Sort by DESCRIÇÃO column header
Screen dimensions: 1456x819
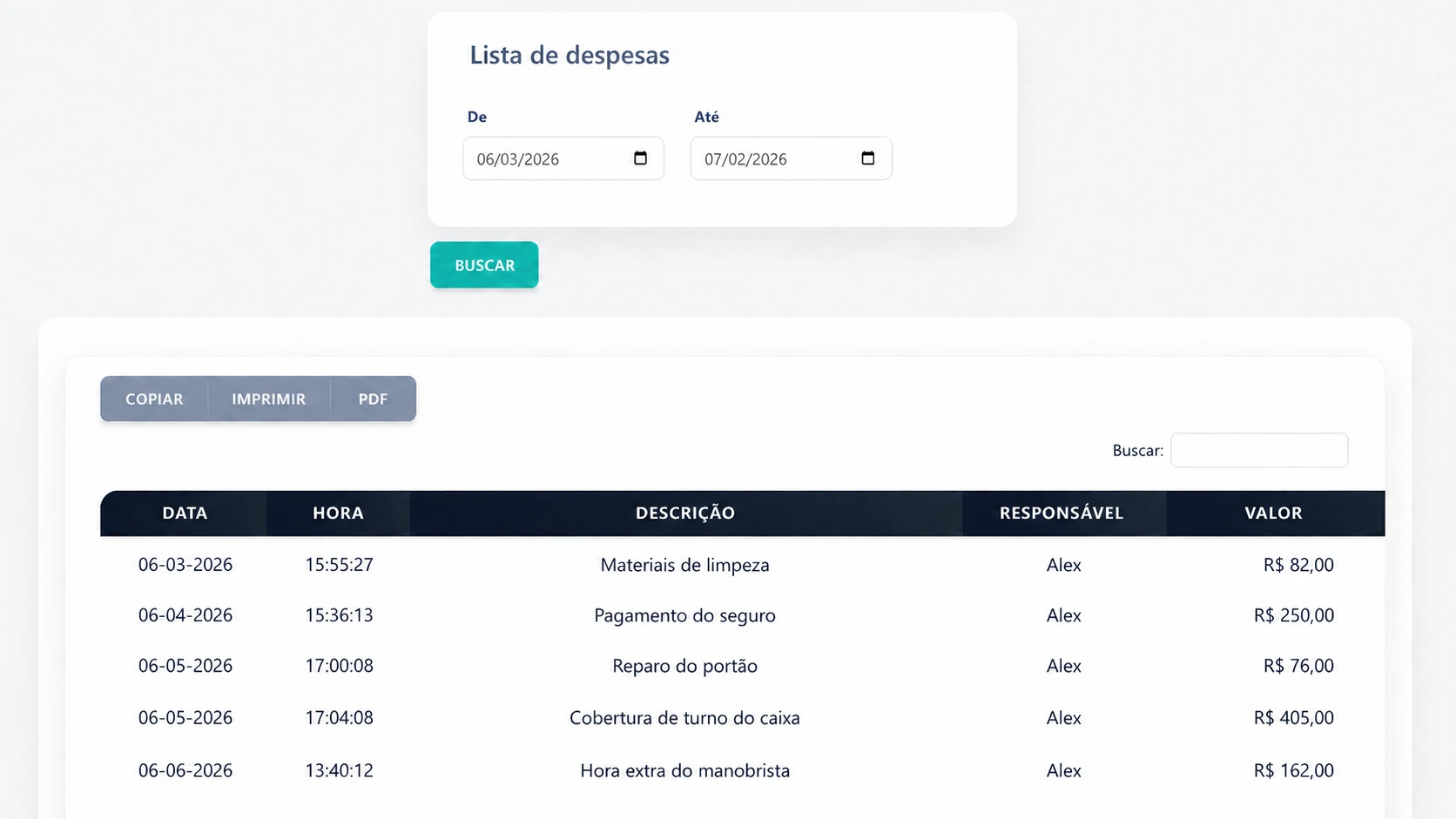685,513
